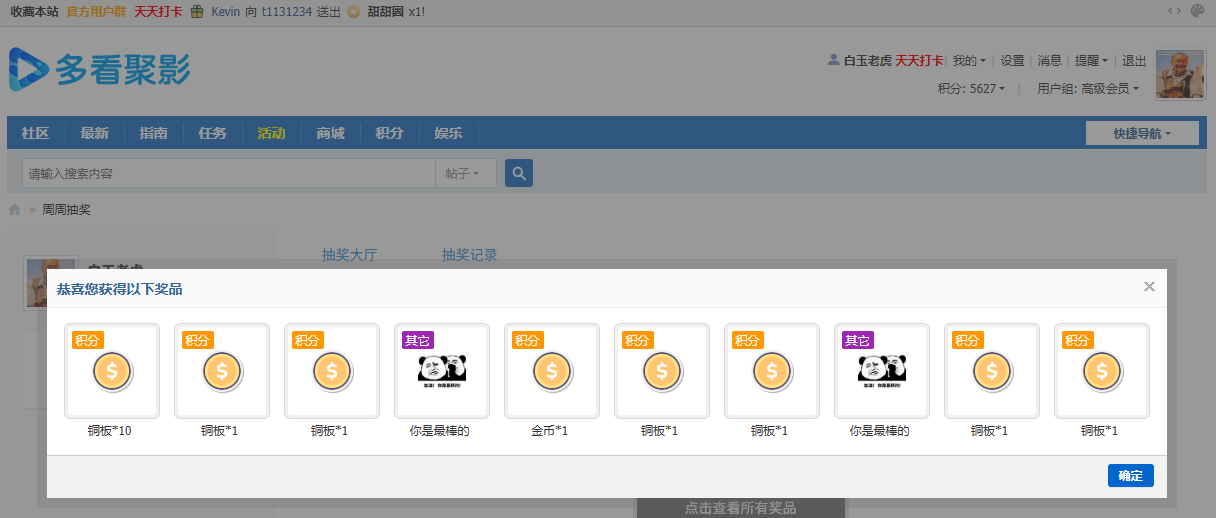This screenshot has width=1216, height=518.
Task: Focus the 请输入搜索内容 search field
Action: coord(229,173)
